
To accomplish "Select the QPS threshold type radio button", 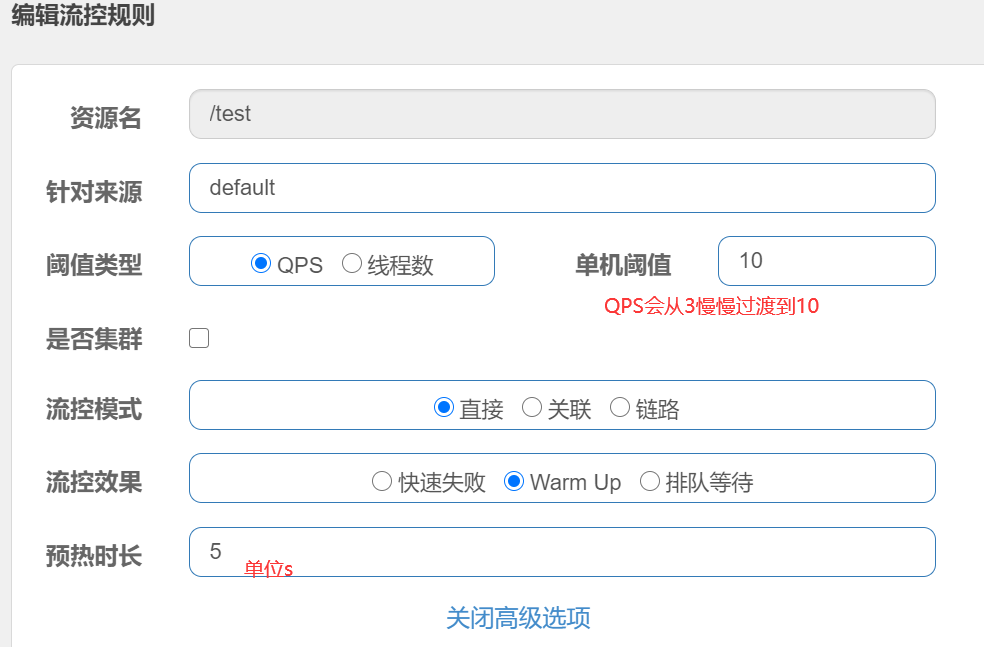I will [x=260, y=263].
